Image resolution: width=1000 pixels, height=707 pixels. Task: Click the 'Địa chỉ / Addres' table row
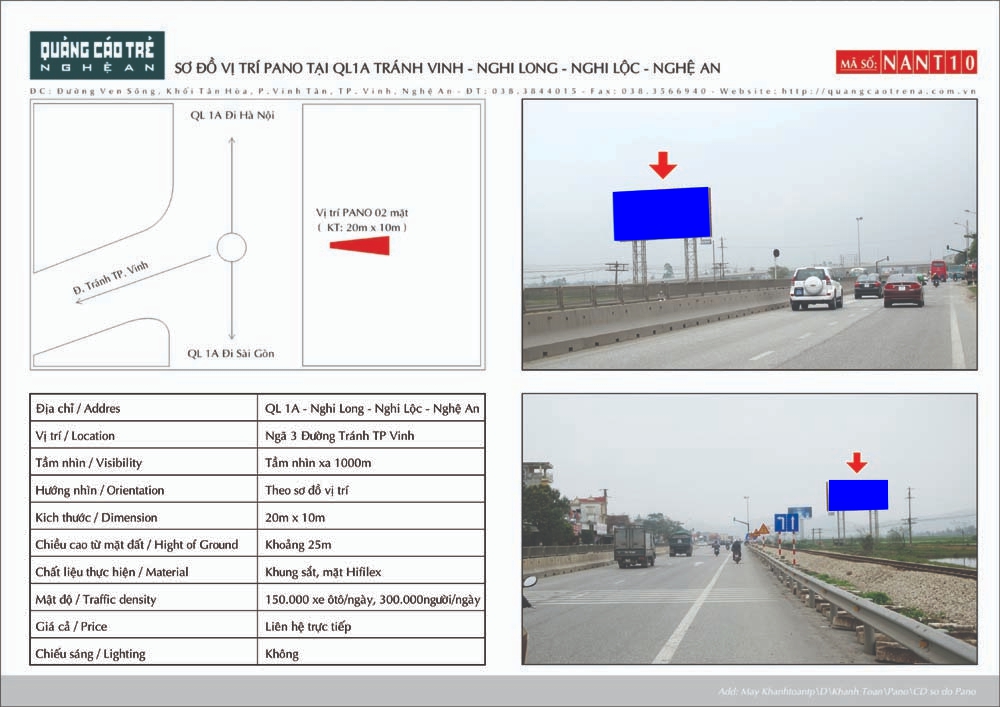[257, 408]
